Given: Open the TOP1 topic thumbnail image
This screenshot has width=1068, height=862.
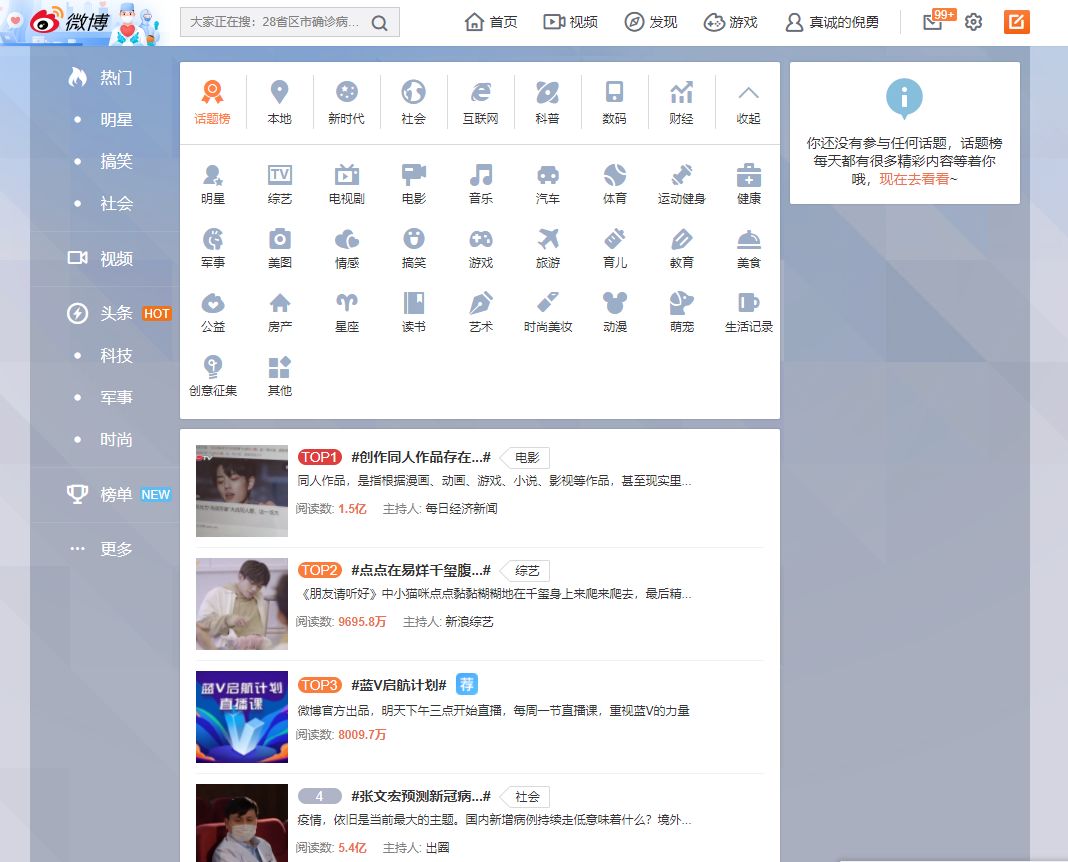Looking at the screenshot, I should (242, 491).
